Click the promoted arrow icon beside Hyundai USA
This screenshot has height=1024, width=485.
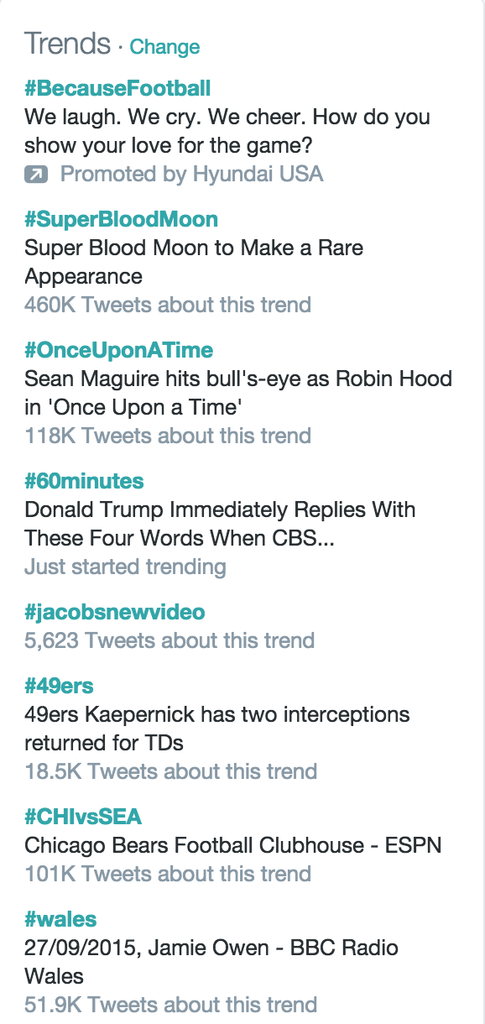[x=36, y=174]
